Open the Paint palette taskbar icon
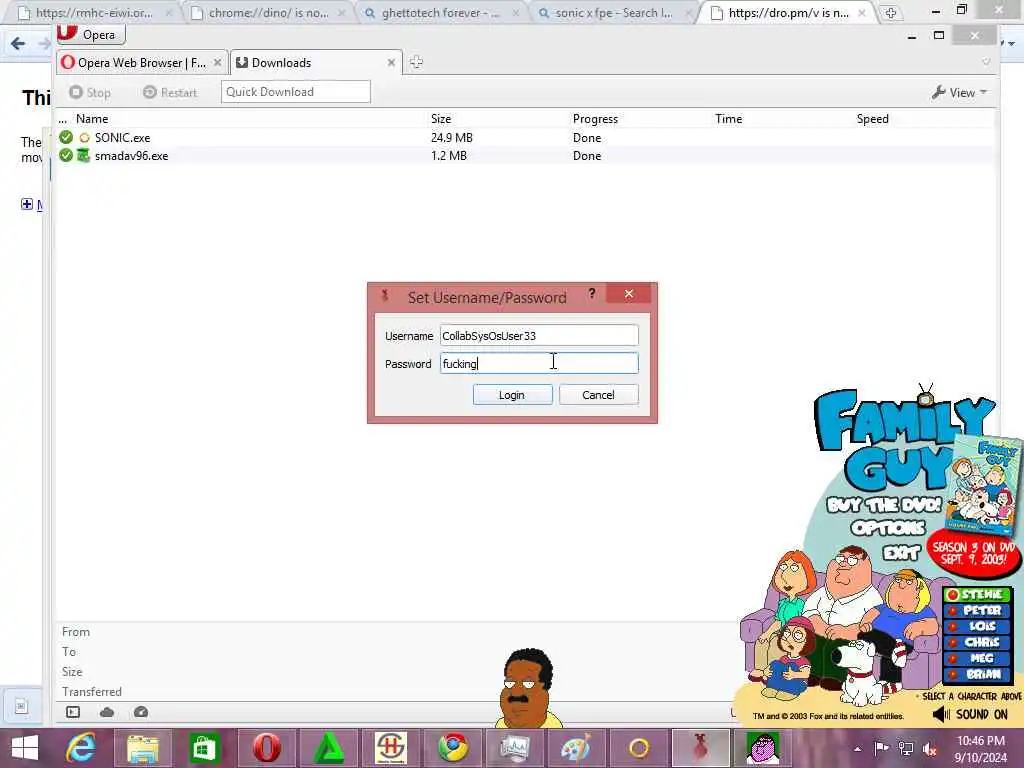This screenshot has height=768, width=1024. [575, 748]
